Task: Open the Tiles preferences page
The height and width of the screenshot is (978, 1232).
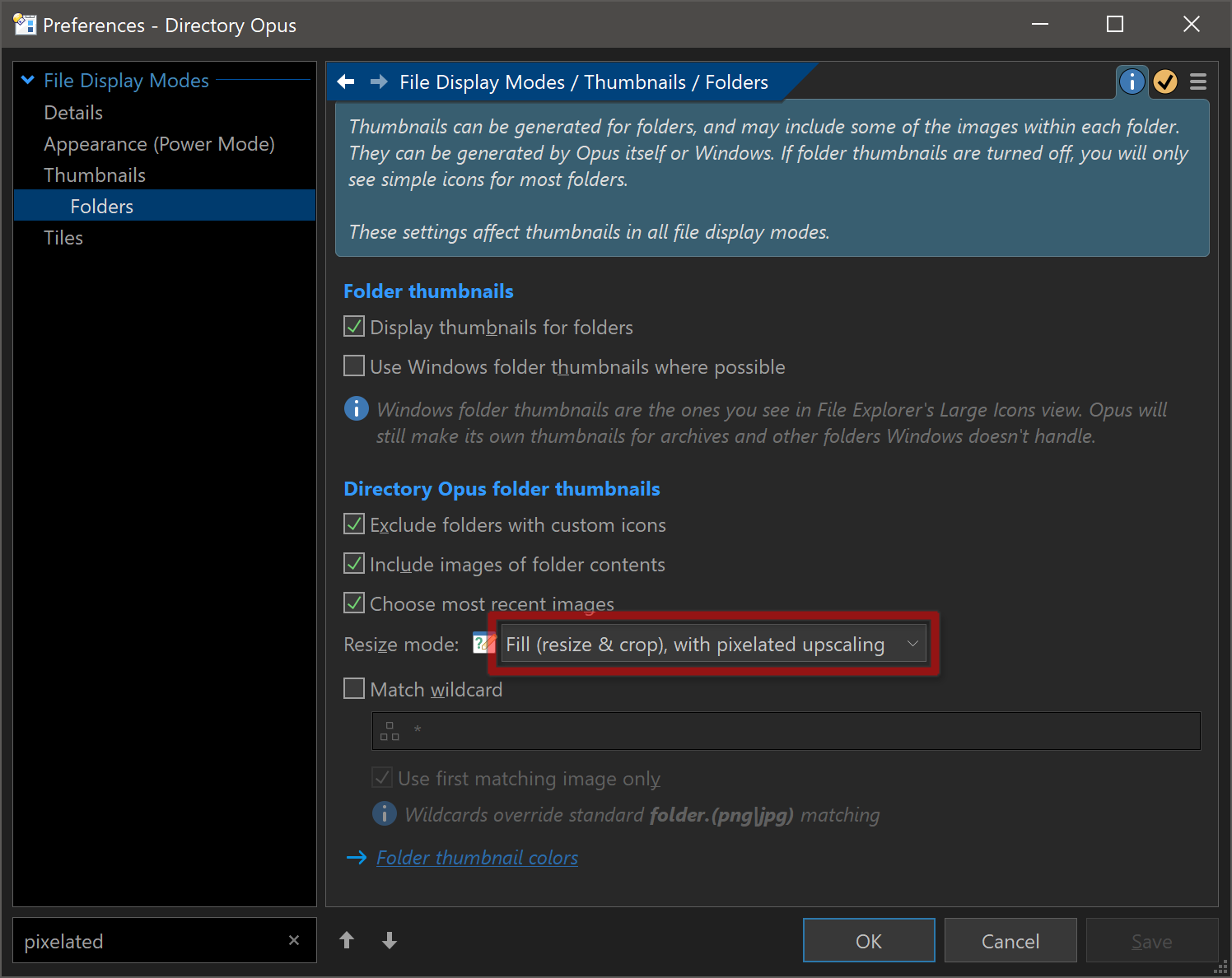Action: pyautogui.click(x=63, y=238)
